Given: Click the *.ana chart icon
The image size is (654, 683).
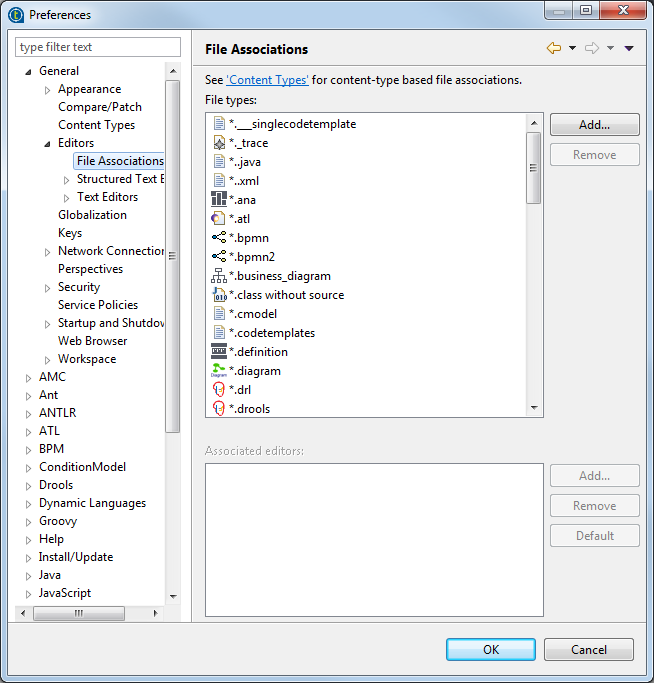Looking at the screenshot, I should (x=219, y=199).
